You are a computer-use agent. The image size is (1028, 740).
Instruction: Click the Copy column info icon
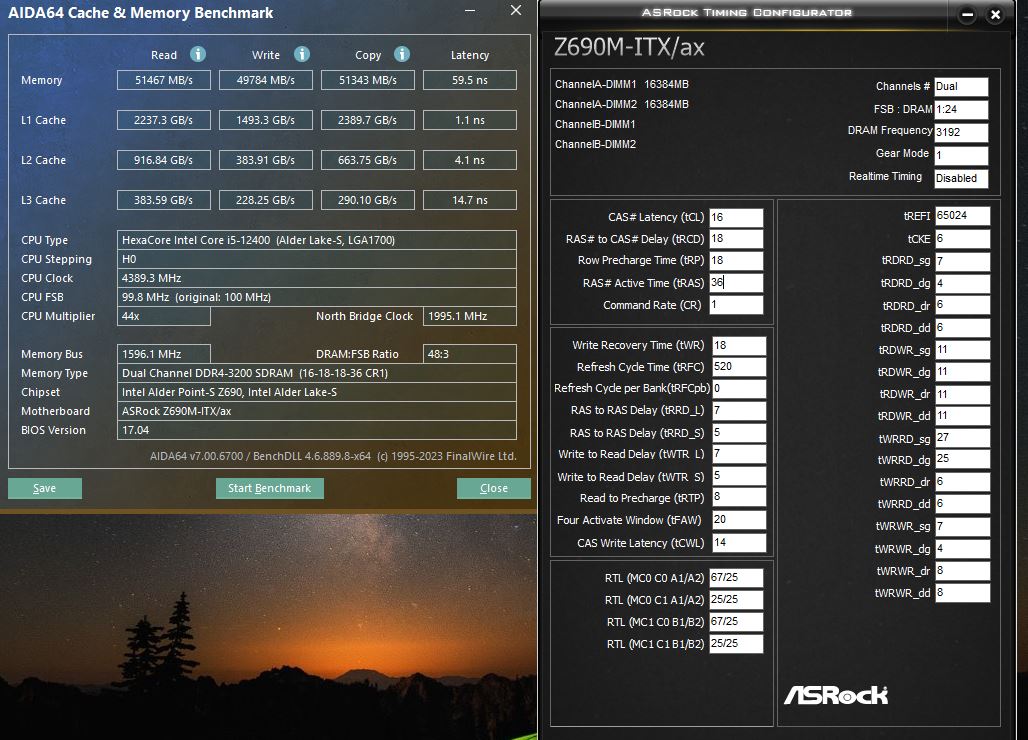402,54
